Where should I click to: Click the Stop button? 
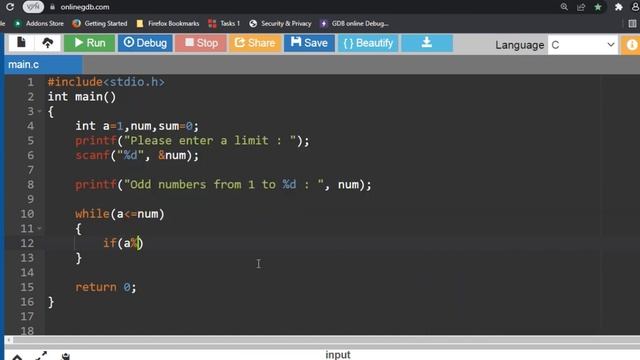[x=201, y=43]
